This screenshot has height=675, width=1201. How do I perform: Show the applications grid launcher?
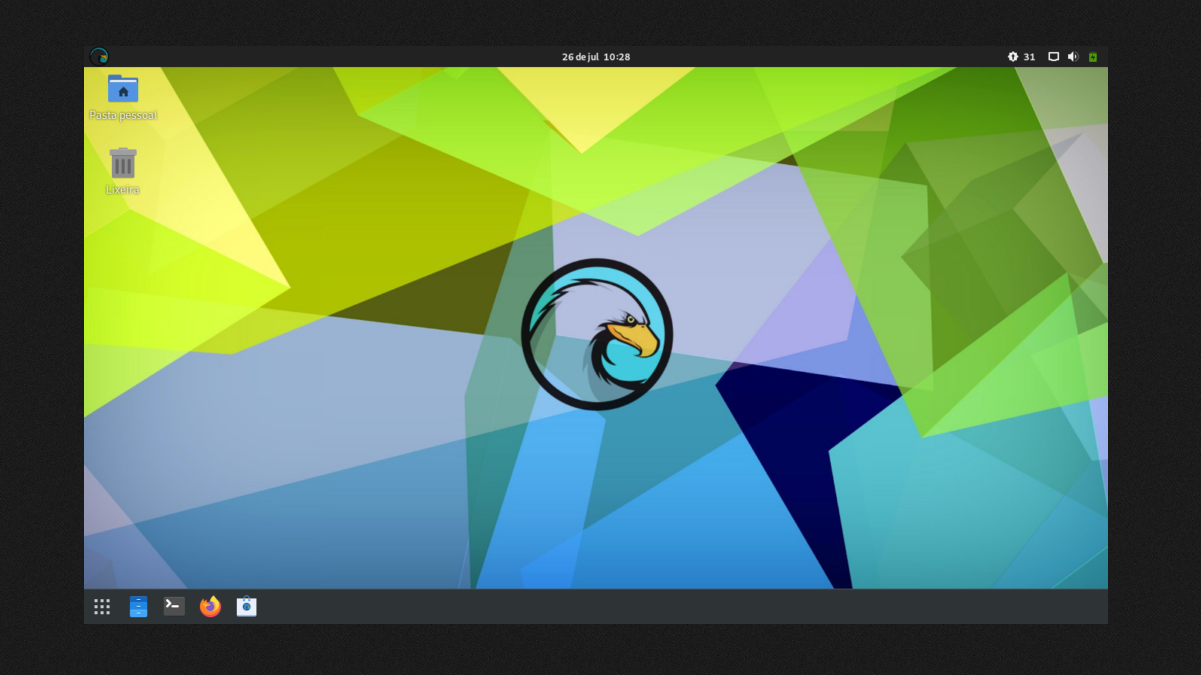tap(102, 607)
